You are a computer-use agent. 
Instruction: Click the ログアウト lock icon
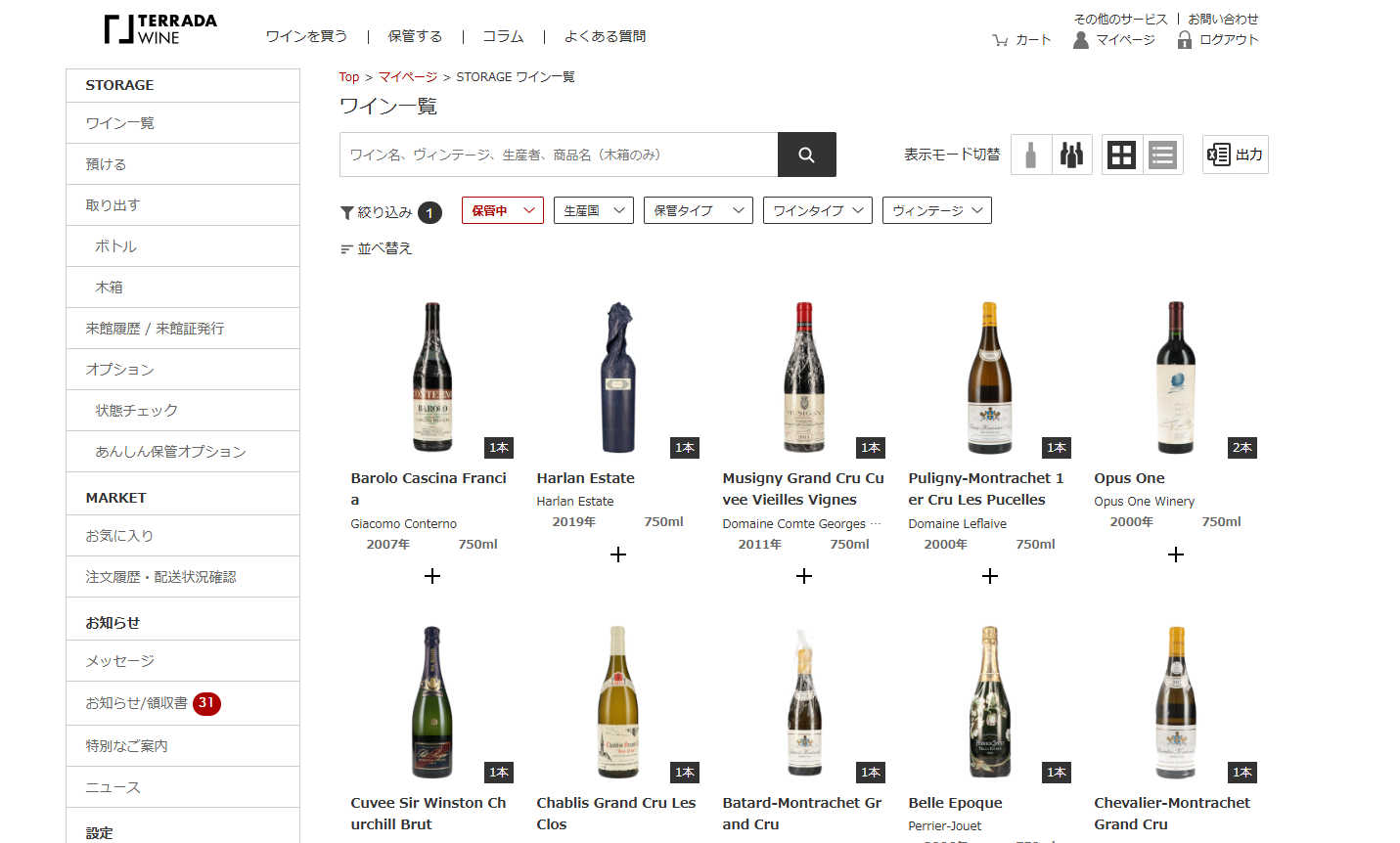coord(1185,40)
